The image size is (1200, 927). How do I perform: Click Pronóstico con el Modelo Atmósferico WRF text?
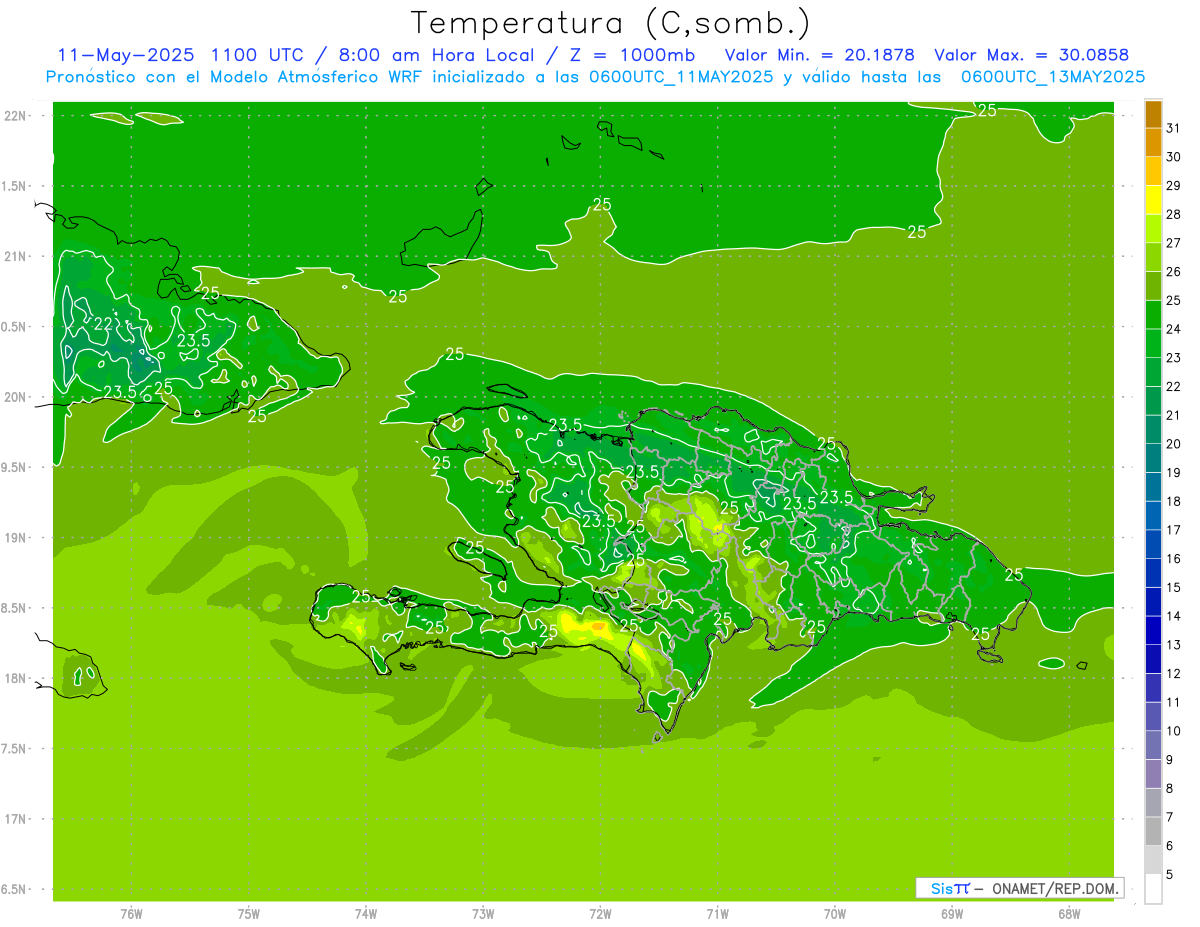tap(235, 77)
